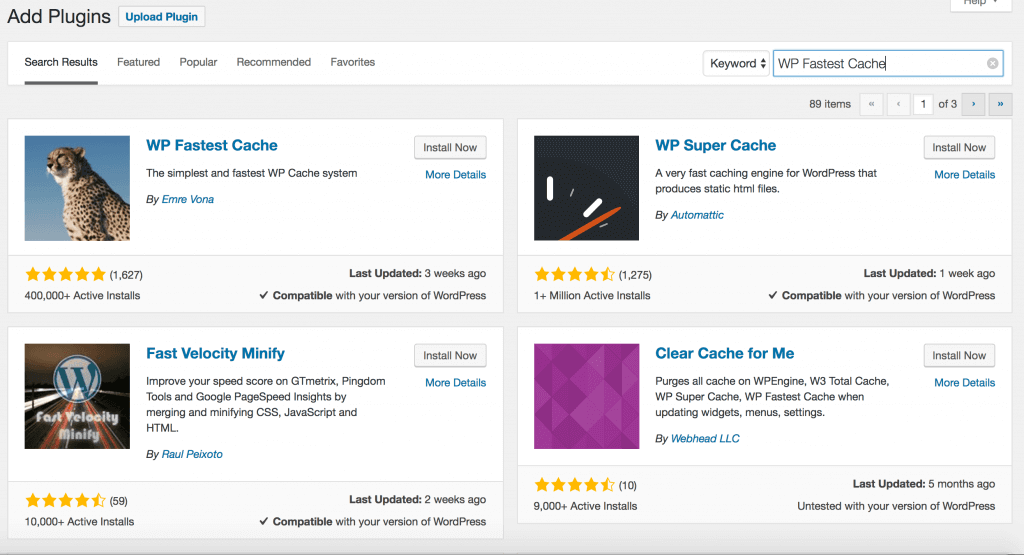Go to next results page
The width and height of the screenshot is (1024, 555).
click(x=973, y=104)
